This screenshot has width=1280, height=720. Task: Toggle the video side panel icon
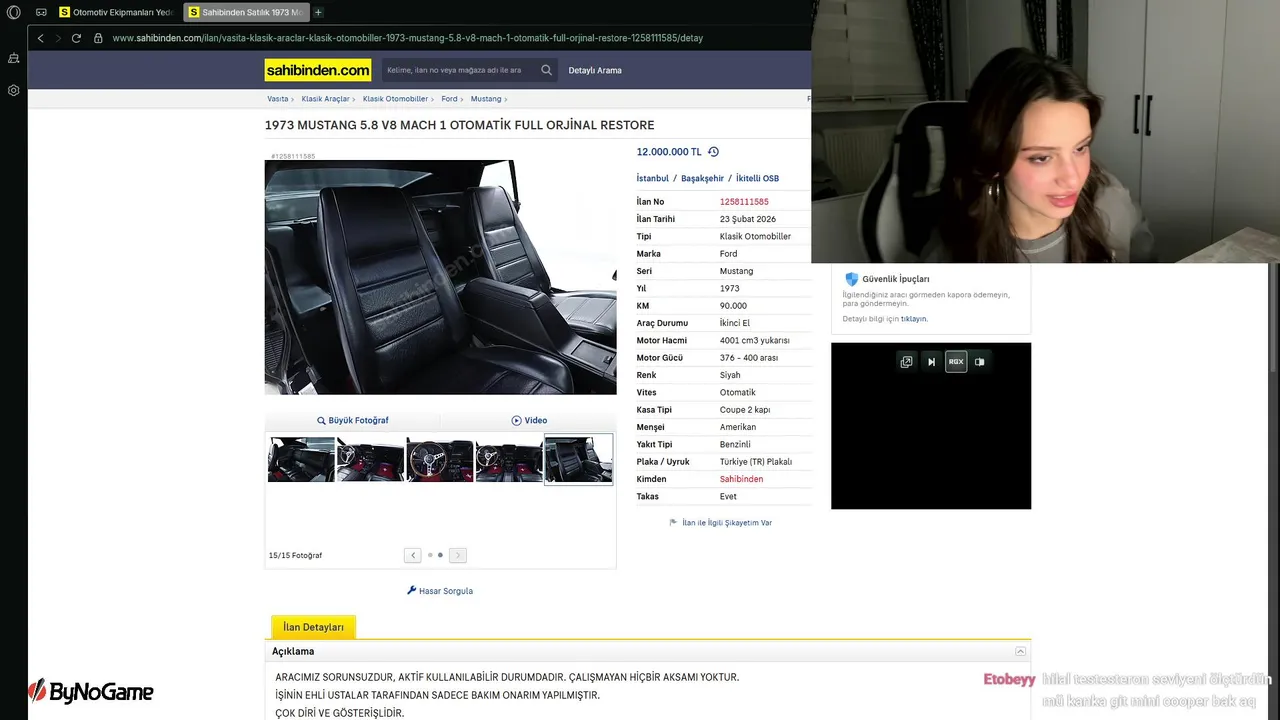[x=980, y=362]
